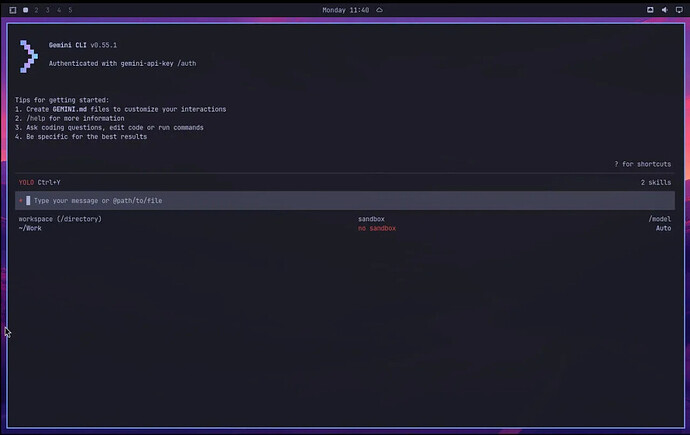Click the '/model' footer label
This screenshot has width=690, height=435.
(x=660, y=219)
